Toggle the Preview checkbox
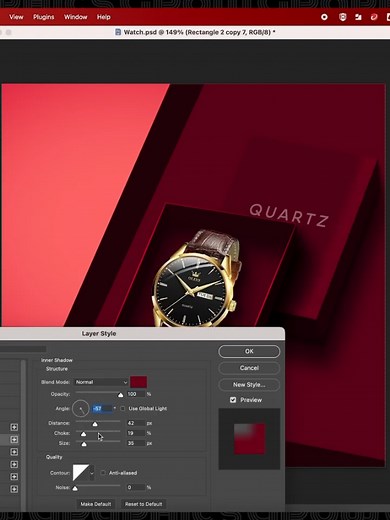 (233, 400)
